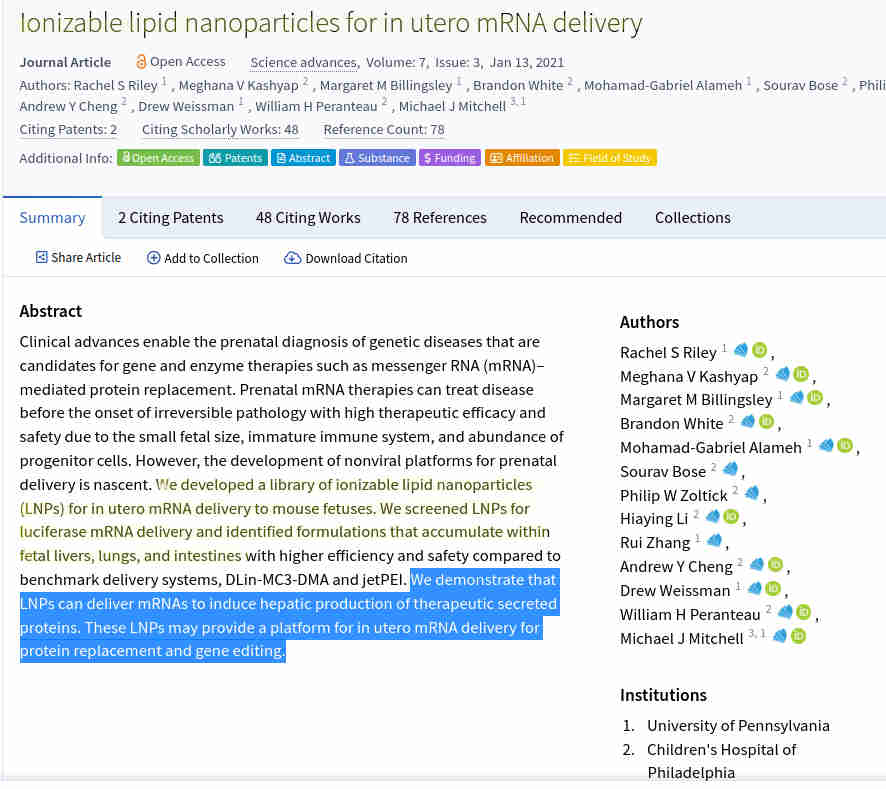This screenshot has width=886, height=789.
Task: Open Margaret M Billingsley's green ORCID iD icon
Action: tap(815, 397)
